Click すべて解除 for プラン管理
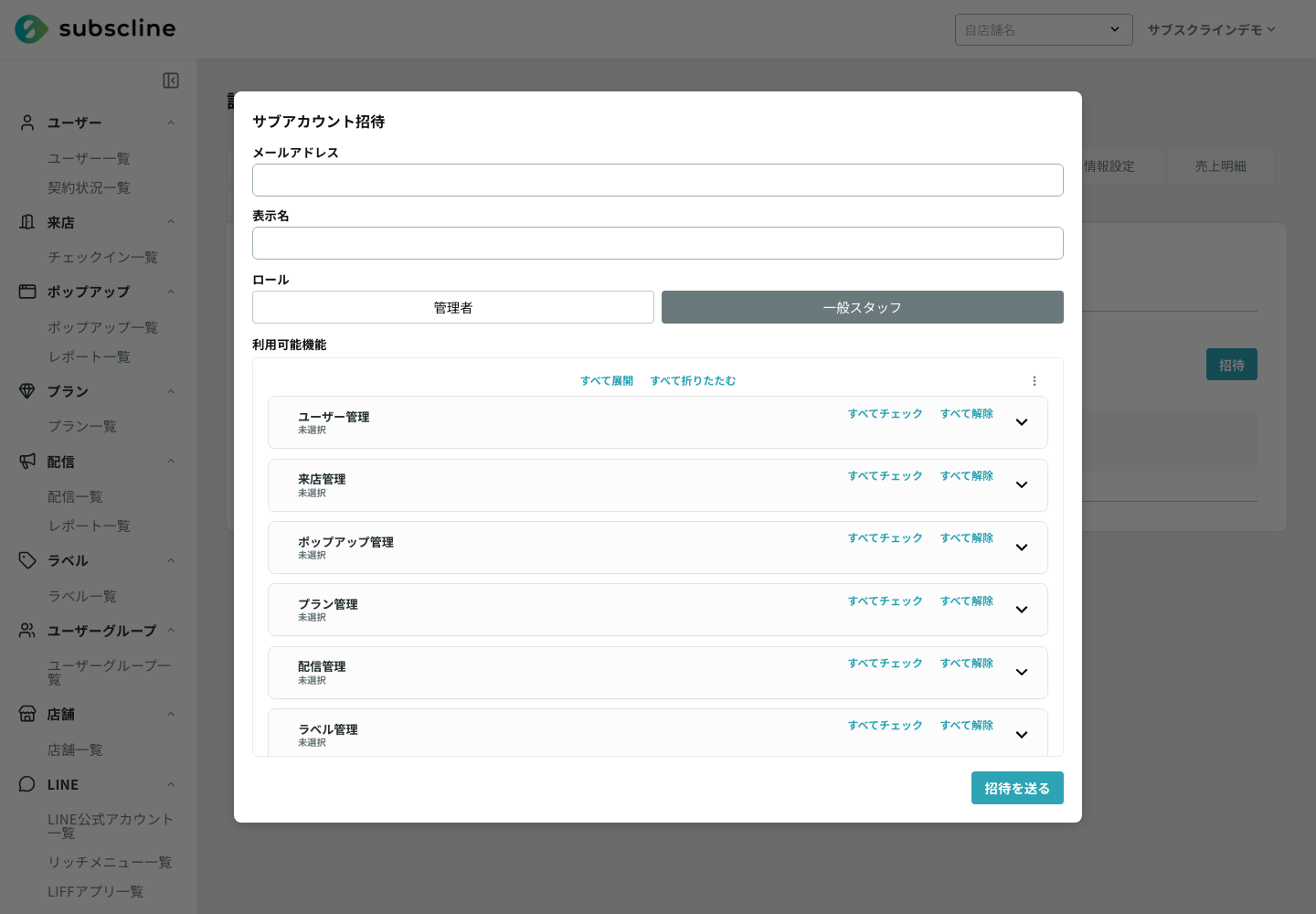This screenshot has width=1316, height=914. click(967, 601)
